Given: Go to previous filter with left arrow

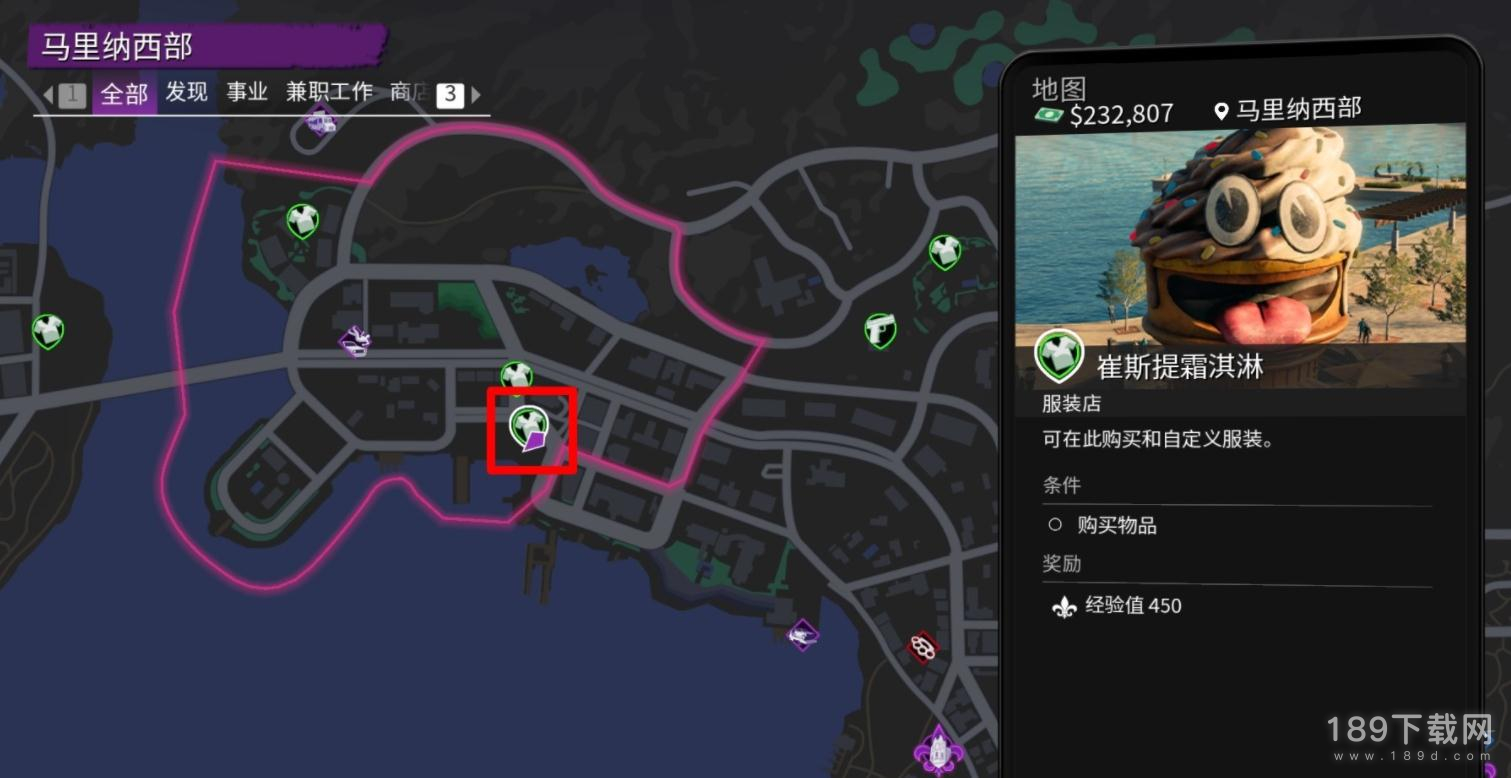Looking at the screenshot, I should [x=48, y=95].
